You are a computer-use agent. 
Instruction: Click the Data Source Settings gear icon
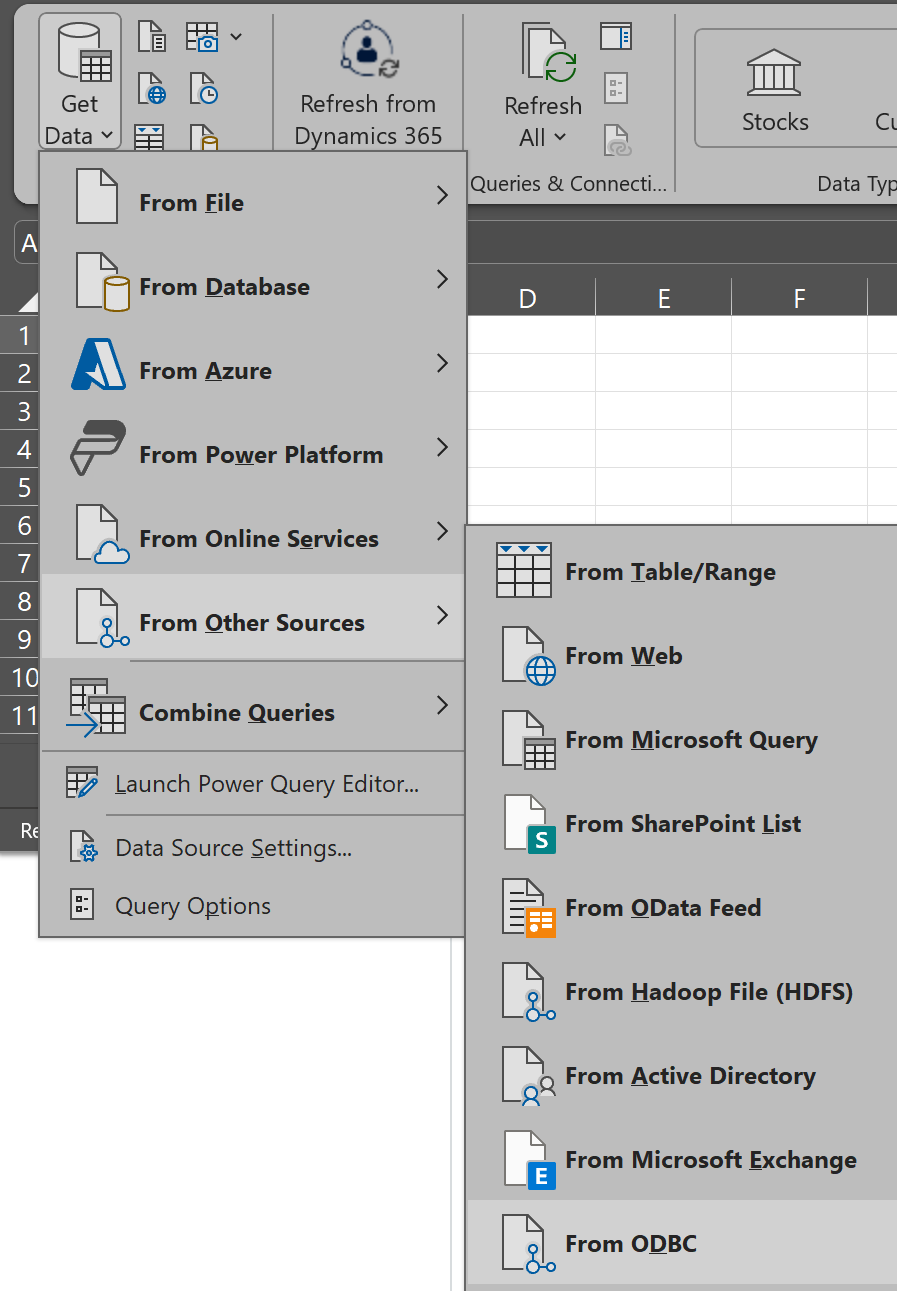click(83, 848)
